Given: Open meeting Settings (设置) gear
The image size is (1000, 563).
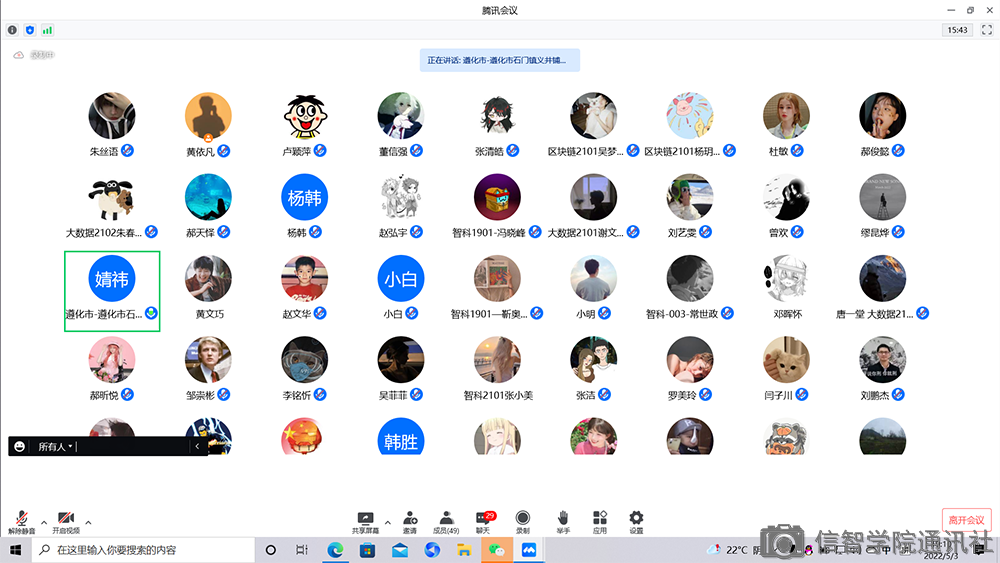Looking at the screenshot, I should click(x=636, y=520).
